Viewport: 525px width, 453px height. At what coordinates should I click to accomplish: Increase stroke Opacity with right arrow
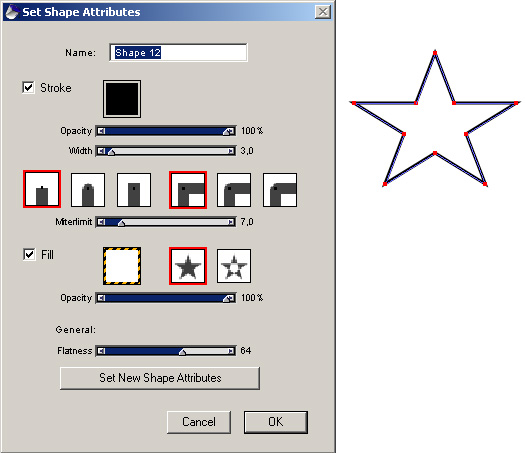(x=231, y=131)
